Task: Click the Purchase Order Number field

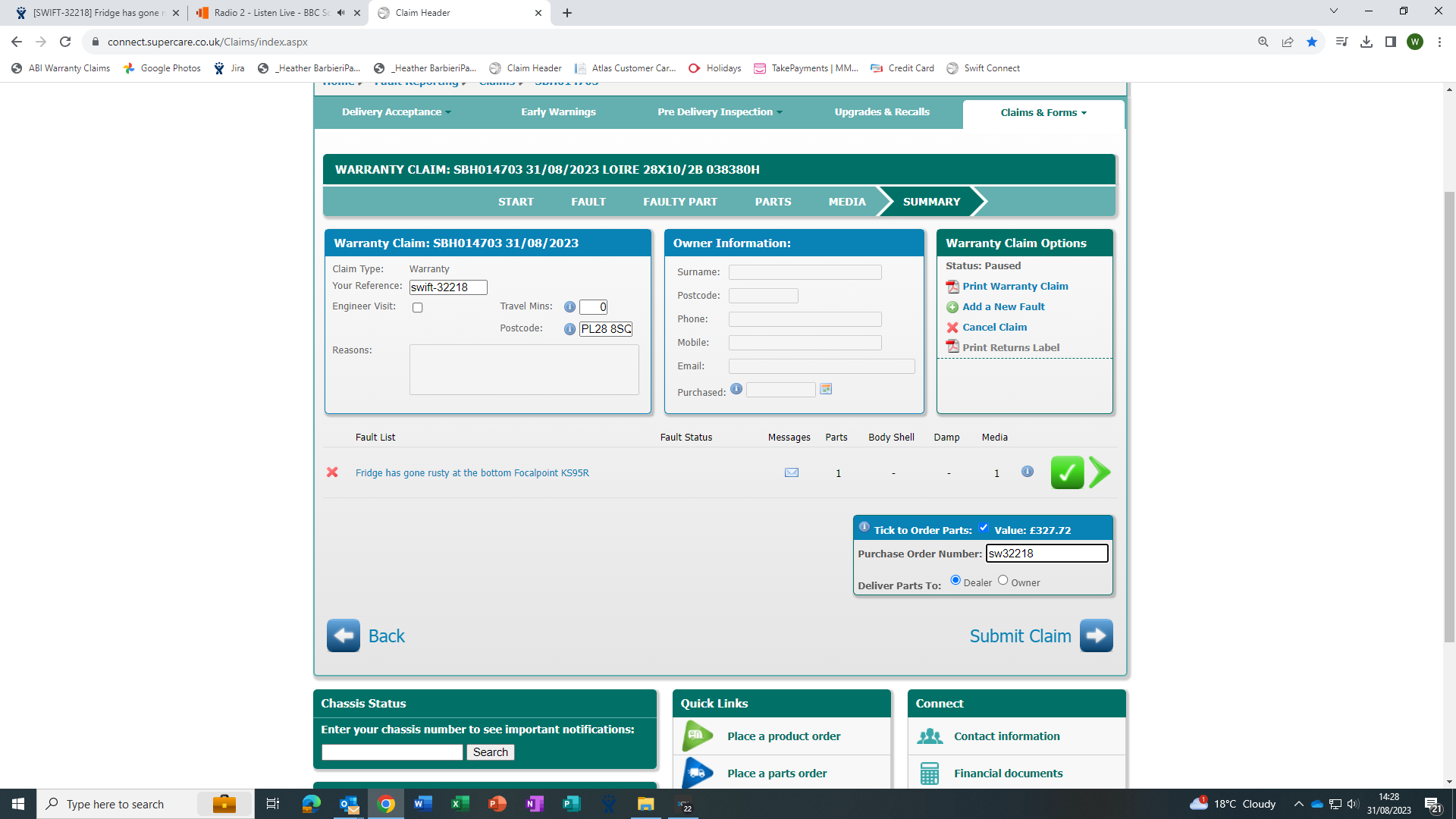Action: [x=1046, y=554]
